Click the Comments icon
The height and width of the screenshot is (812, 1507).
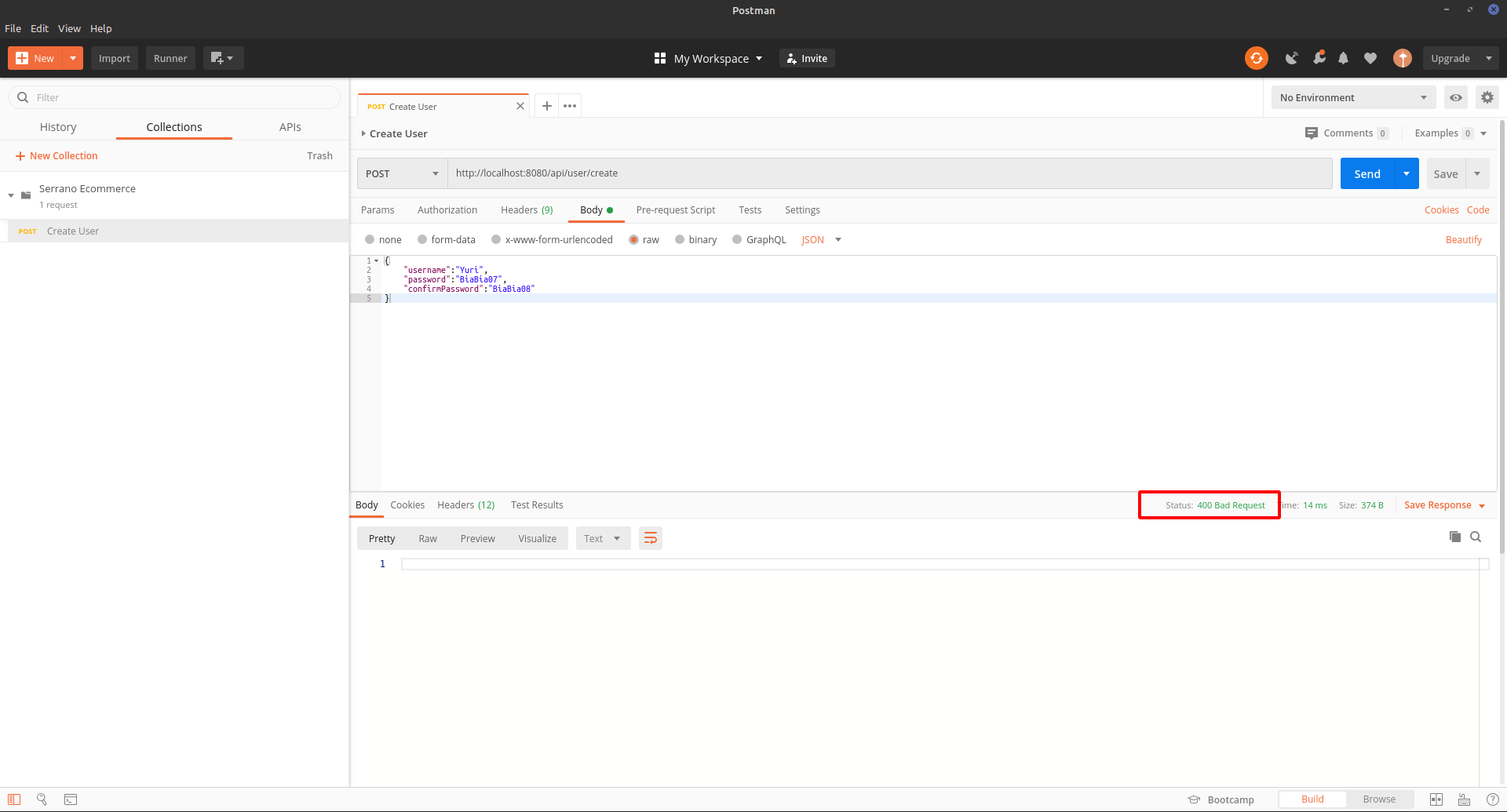[x=1312, y=133]
